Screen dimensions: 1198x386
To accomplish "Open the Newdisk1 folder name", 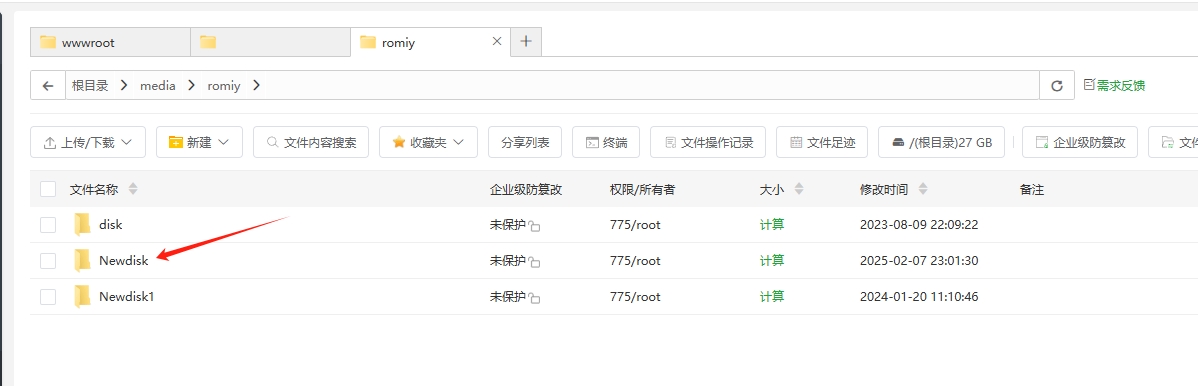I will [127, 297].
